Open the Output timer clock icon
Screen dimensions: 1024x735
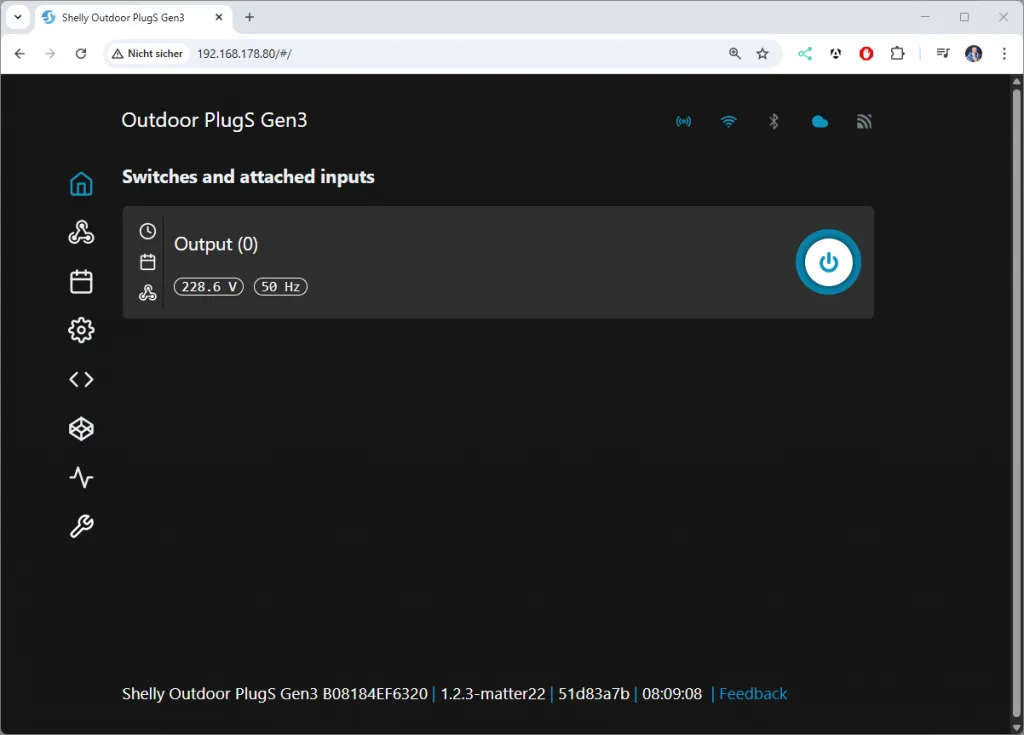(x=148, y=231)
